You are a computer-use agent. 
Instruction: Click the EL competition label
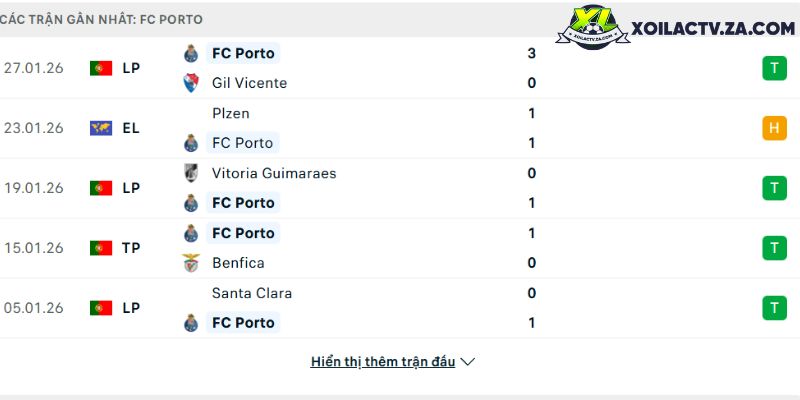tap(131, 128)
